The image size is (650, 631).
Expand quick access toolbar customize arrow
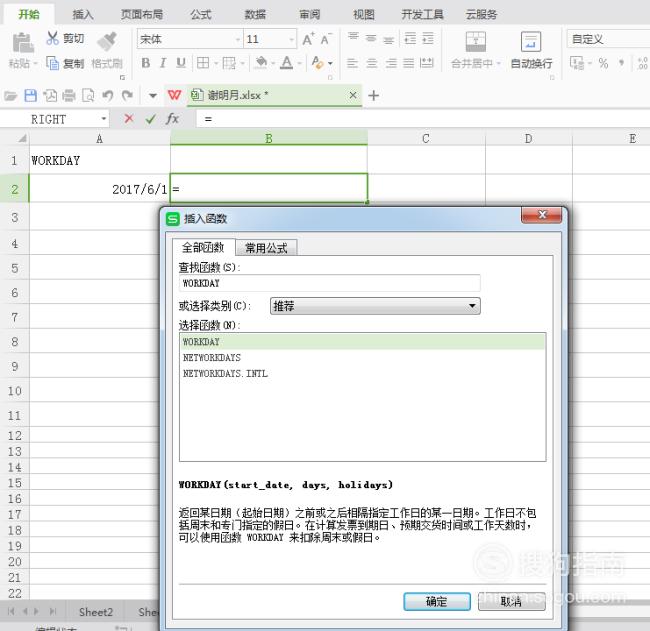153,96
